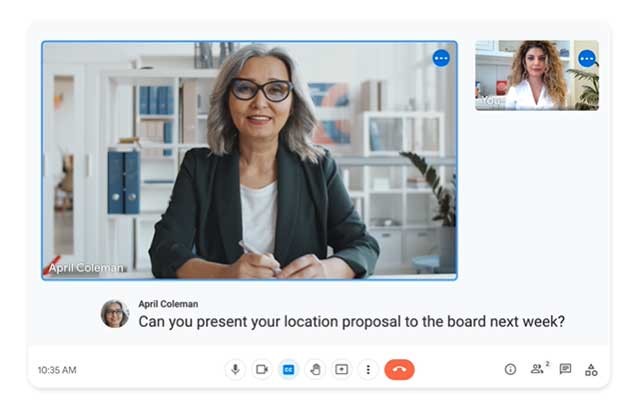Viewport: 640px width, 411px height.
Task: Click April Coleman's avatar beside the caption
Action: 115,314
